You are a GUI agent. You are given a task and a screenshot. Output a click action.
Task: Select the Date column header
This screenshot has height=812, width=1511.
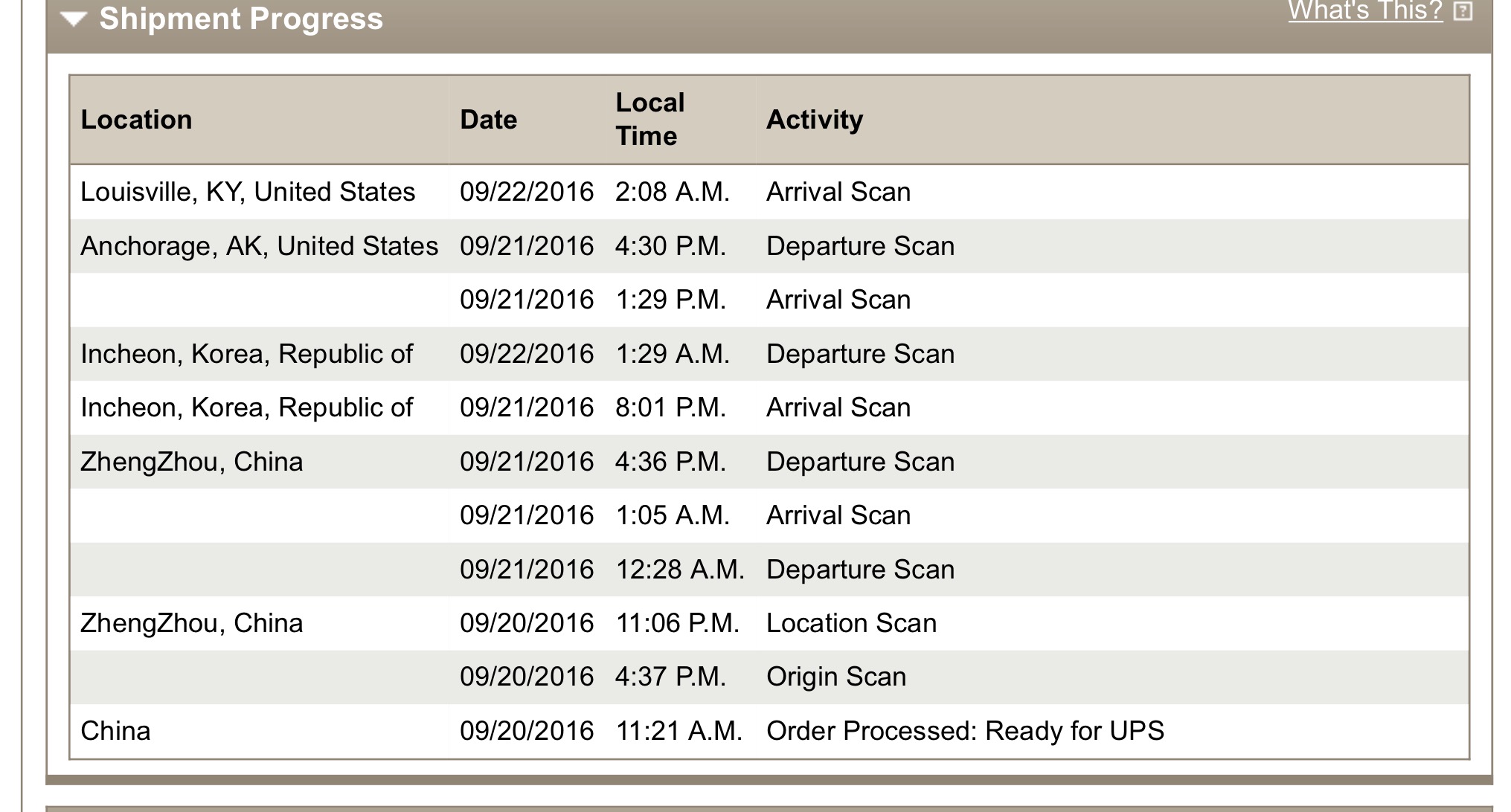(488, 120)
